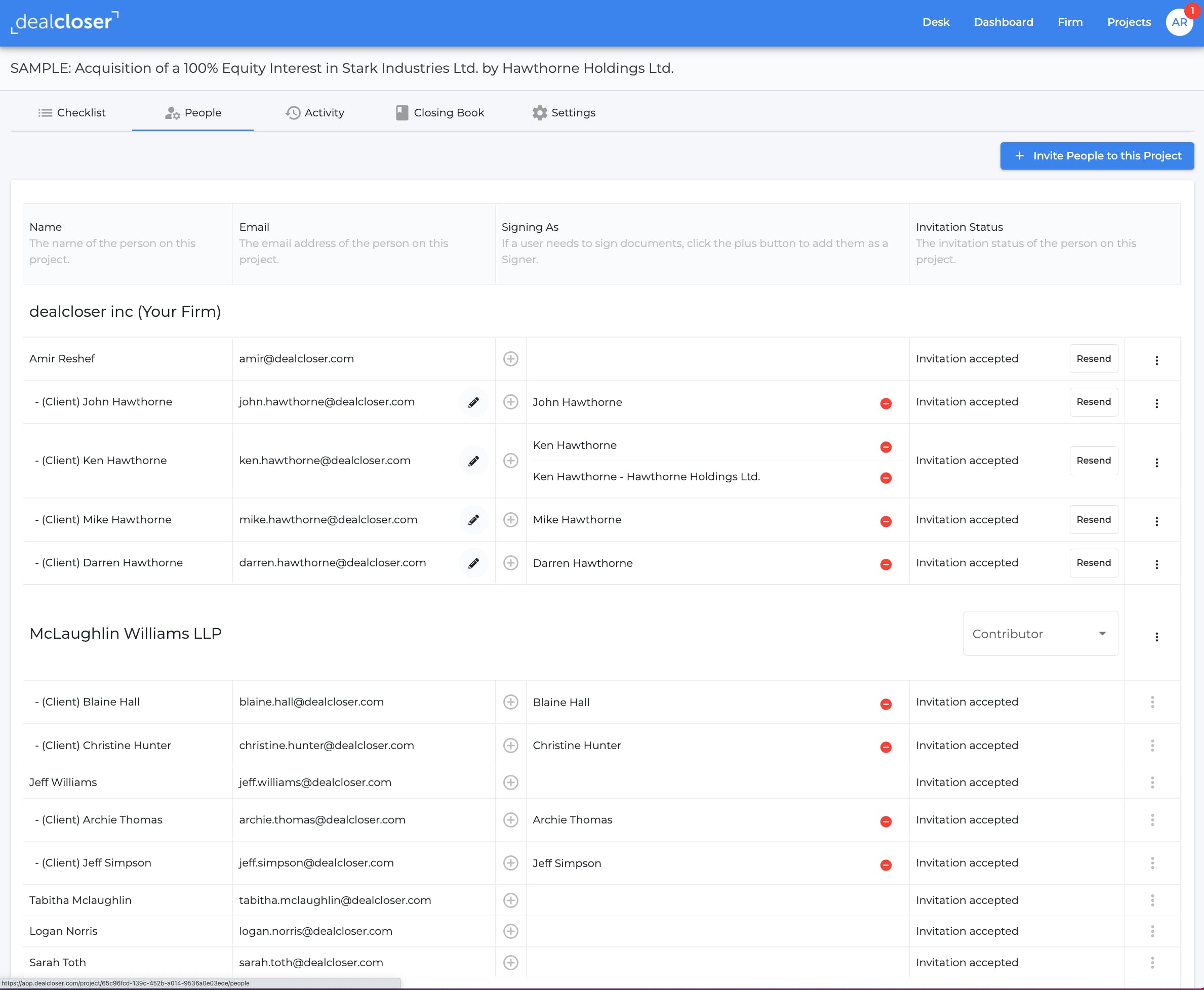The width and height of the screenshot is (1204, 990).
Task: Edit John Hawthorne's email address
Action: tap(473, 402)
